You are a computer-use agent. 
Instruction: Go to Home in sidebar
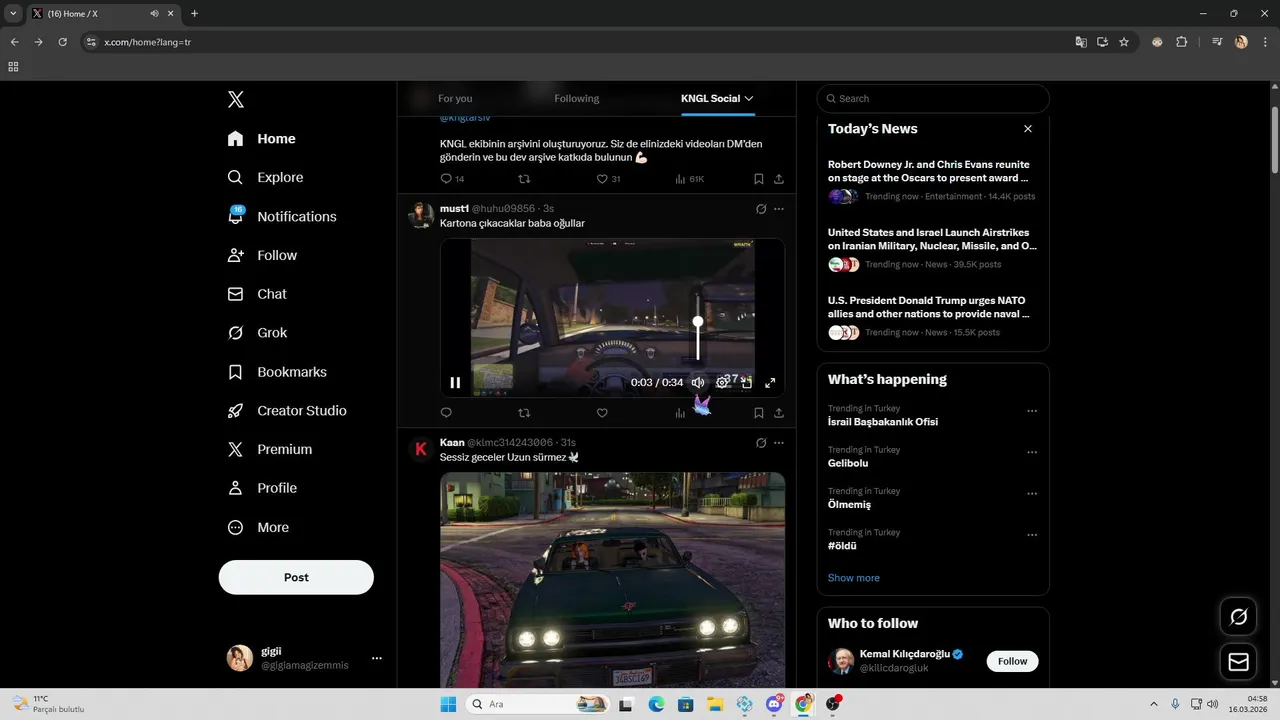coord(262,139)
